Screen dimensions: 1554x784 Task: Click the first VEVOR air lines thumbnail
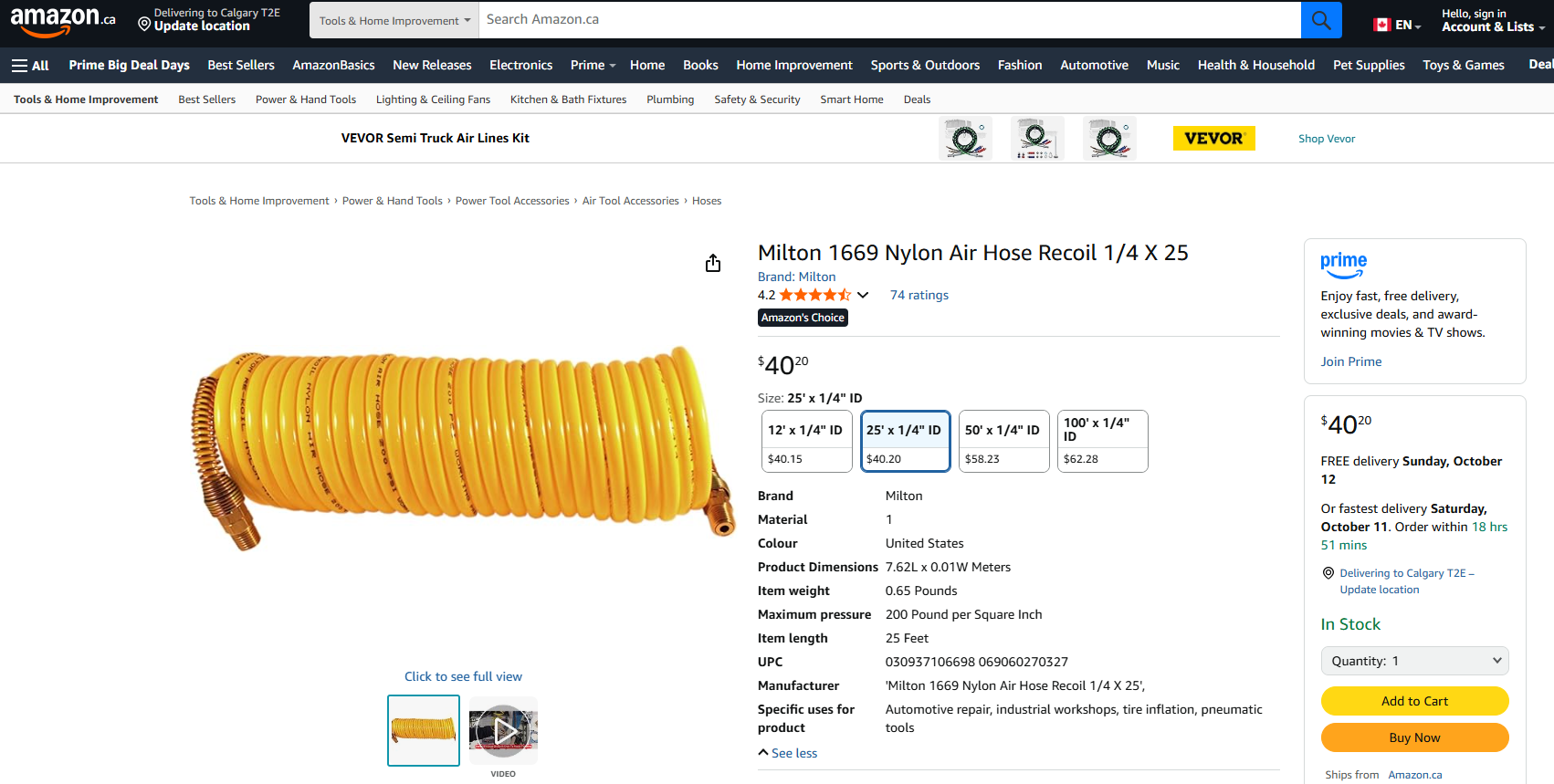coord(965,139)
